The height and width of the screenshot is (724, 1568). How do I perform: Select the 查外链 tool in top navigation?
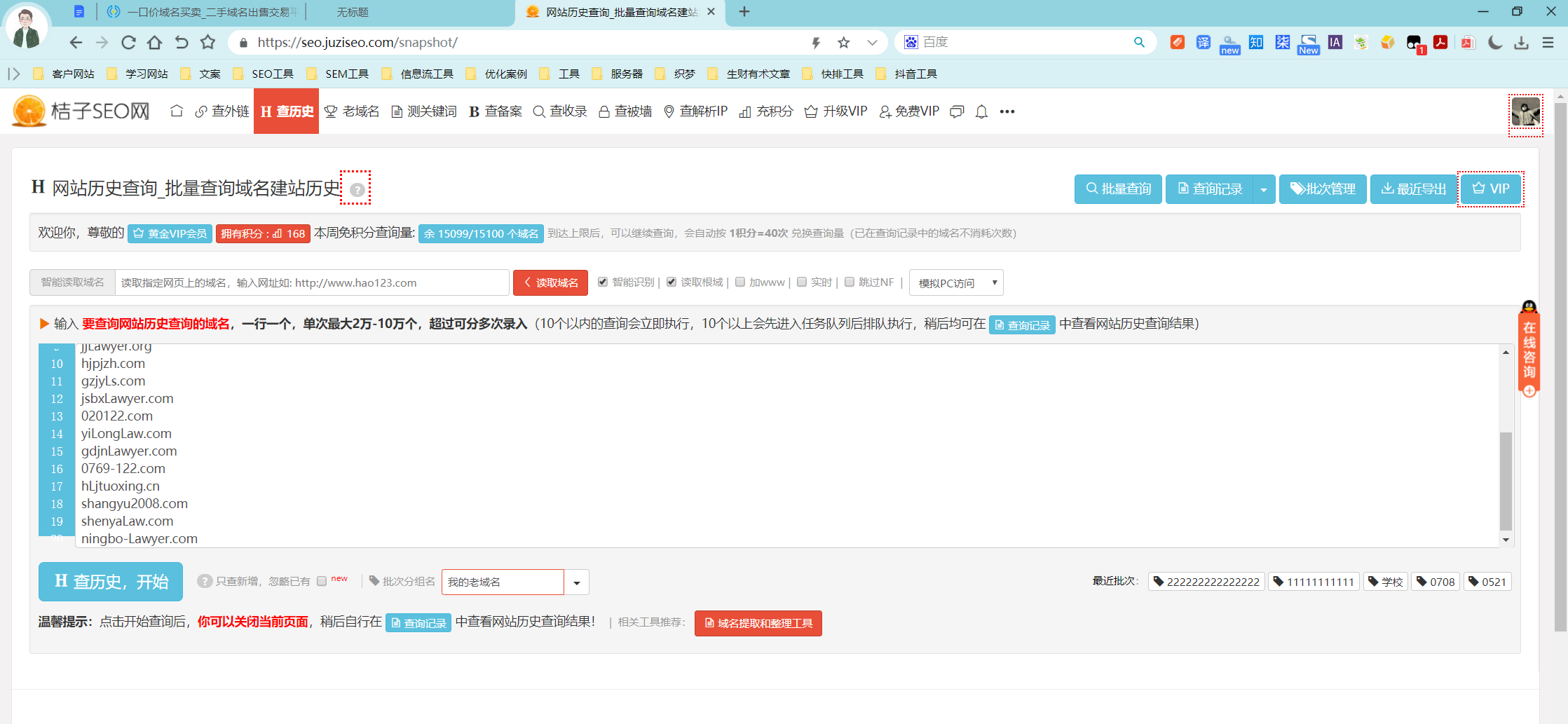coord(223,111)
